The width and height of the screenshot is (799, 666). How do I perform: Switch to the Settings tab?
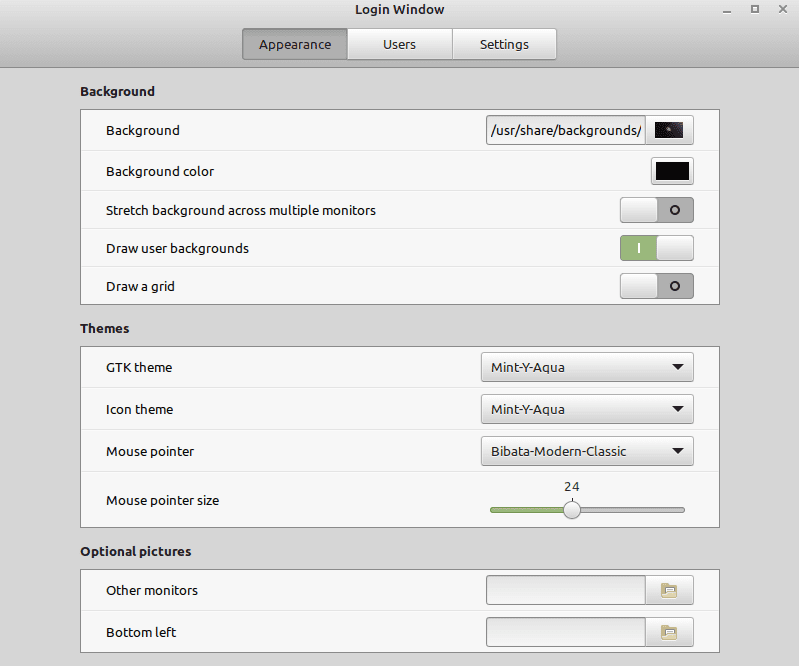(504, 44)
